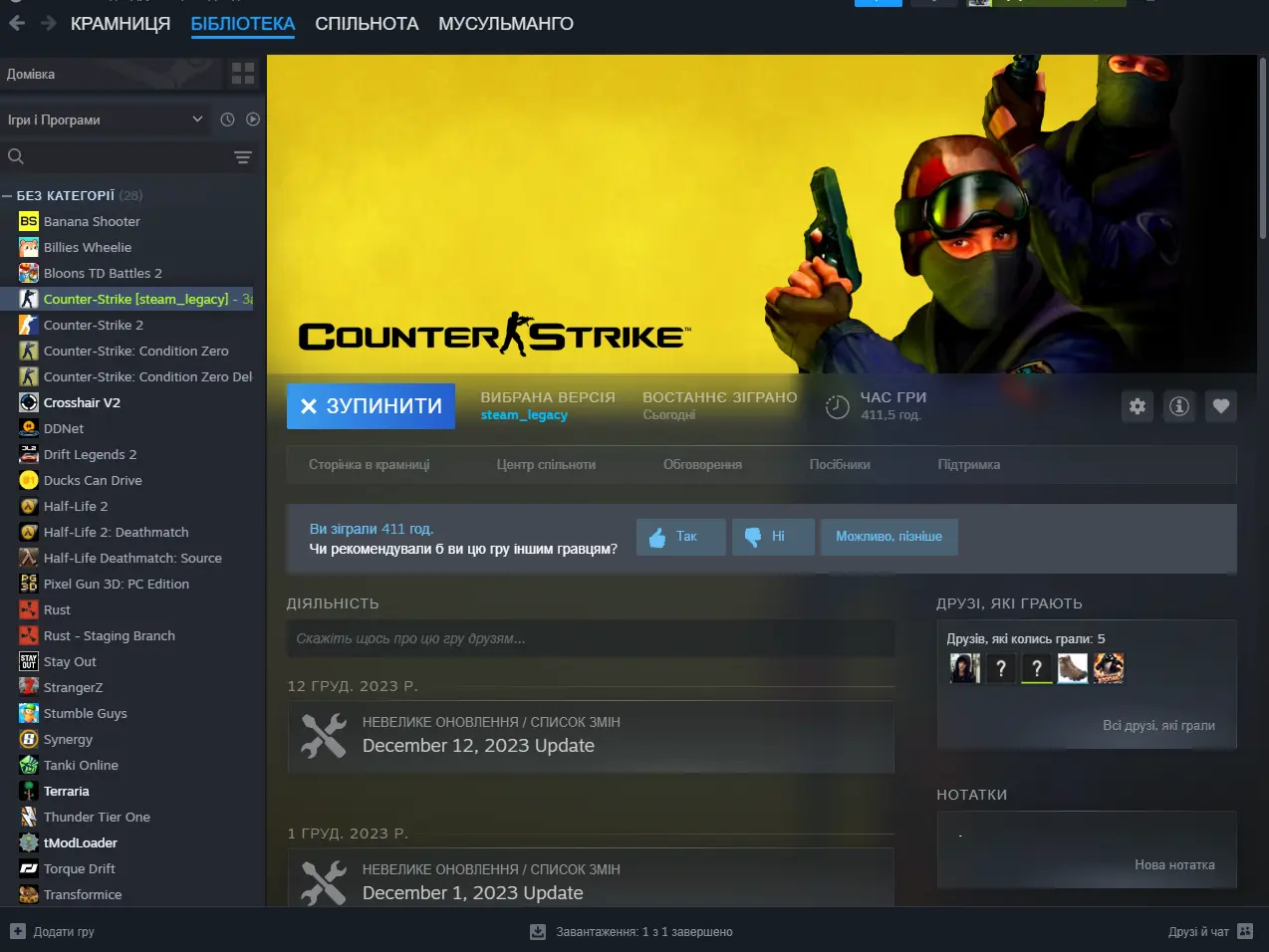Select Transformice in library
This screenshot has height=952, width=1269.
(x=83, y=894)
